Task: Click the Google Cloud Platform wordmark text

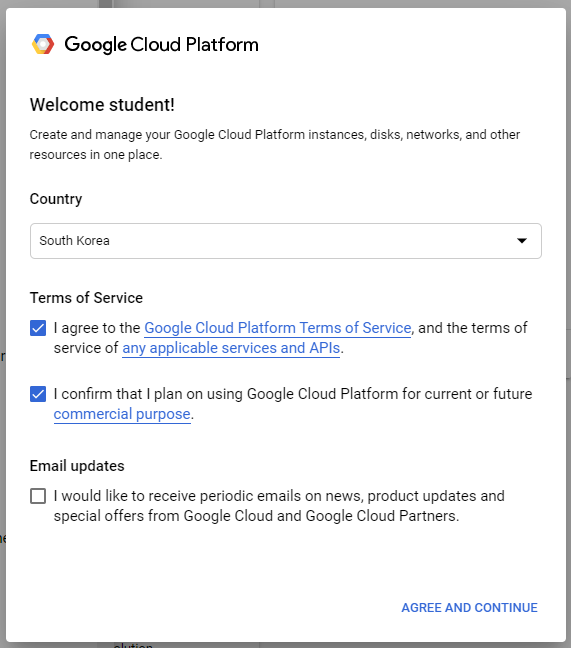Action: pos(162,45)
